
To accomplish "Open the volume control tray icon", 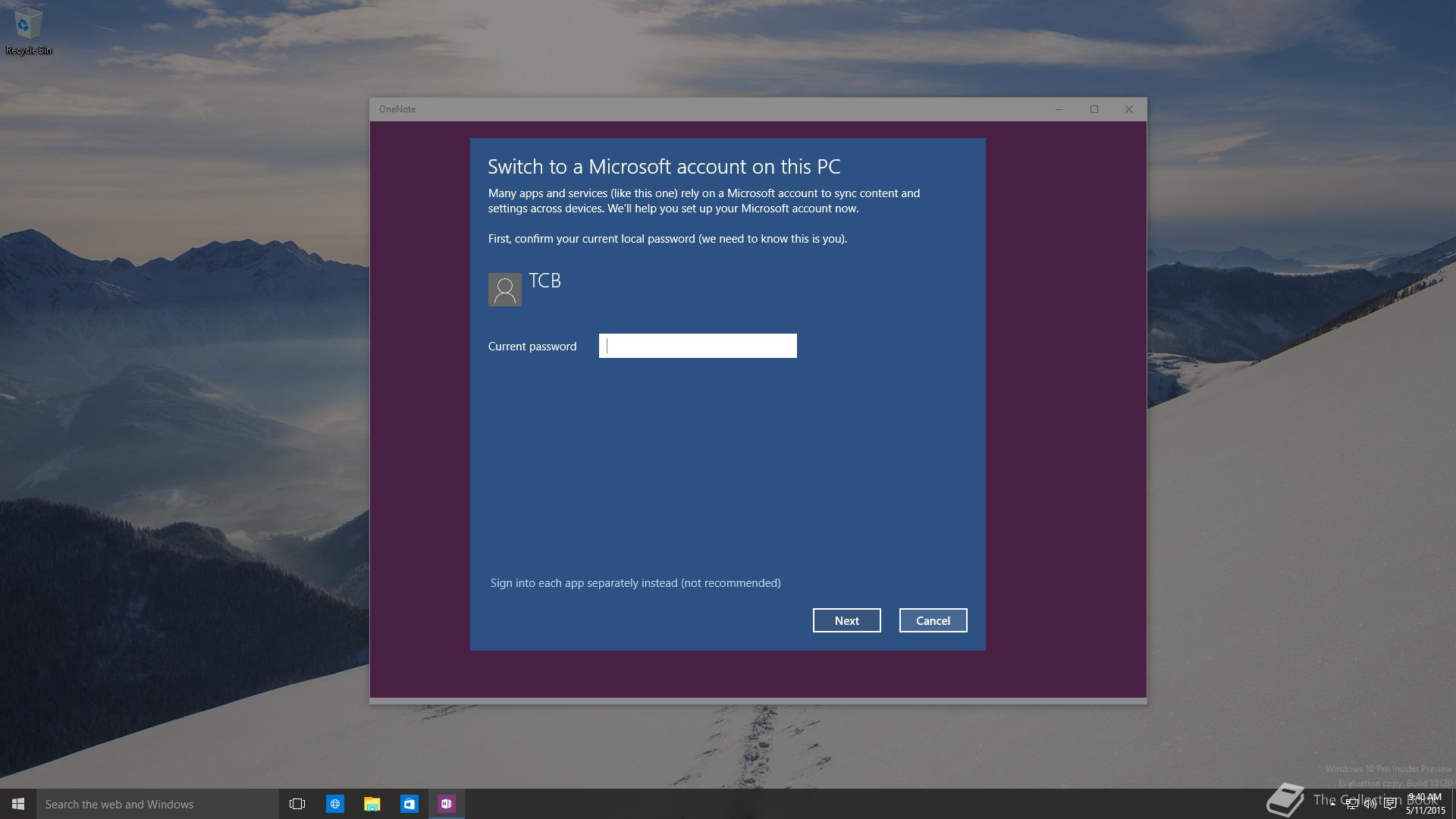I will click(x=1370, y=804).
